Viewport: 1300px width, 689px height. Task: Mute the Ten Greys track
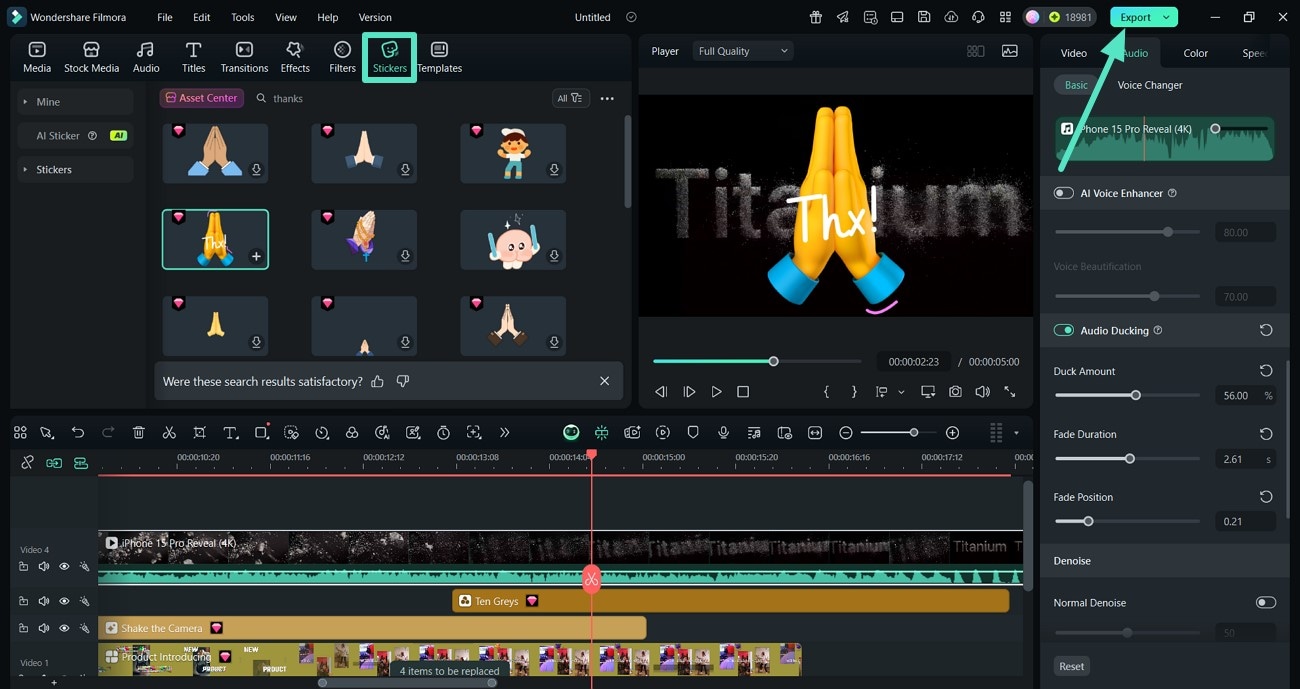[x=44, y=601]
